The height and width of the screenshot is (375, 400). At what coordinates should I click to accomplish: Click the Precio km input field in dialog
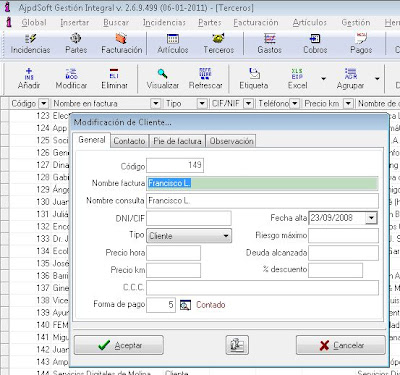click(173, 270)
